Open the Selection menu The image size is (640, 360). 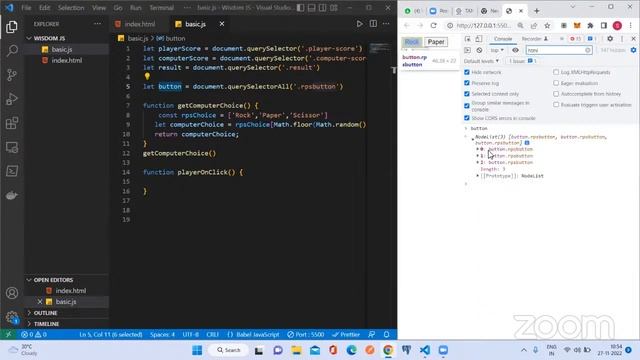(x=71, y=7)
